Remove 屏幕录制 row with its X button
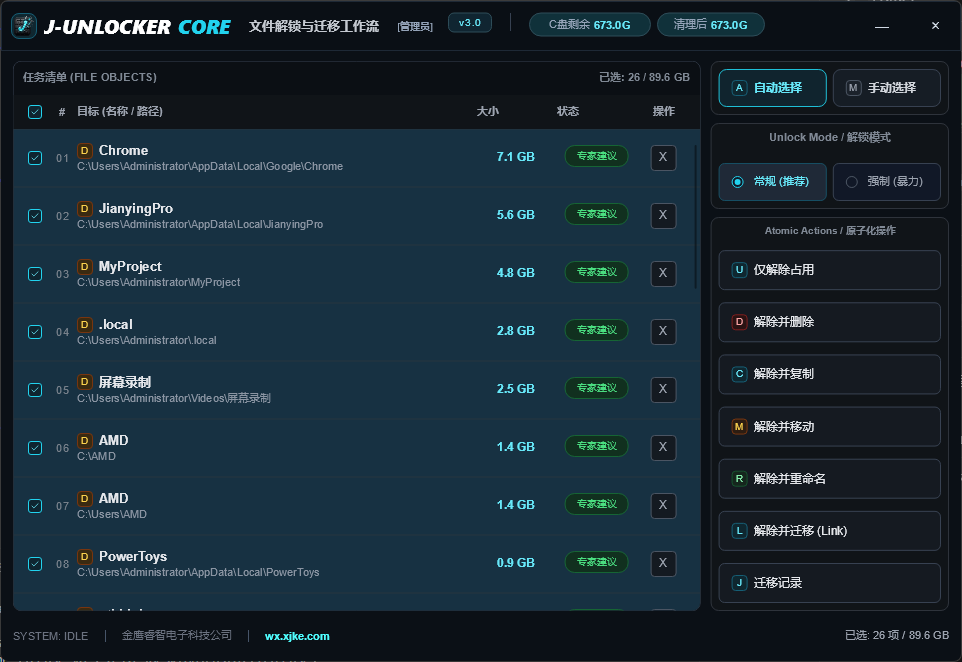This screenshot has width=962, height=662. 663,389
